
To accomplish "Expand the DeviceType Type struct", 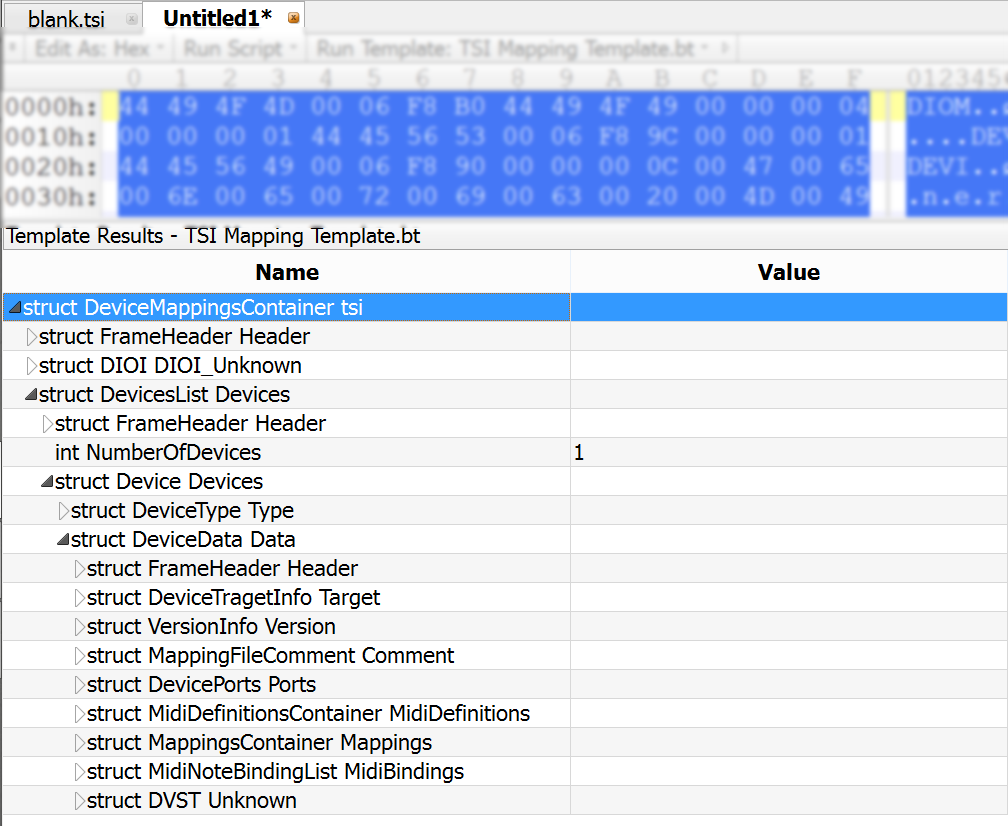I will [63, 511].
